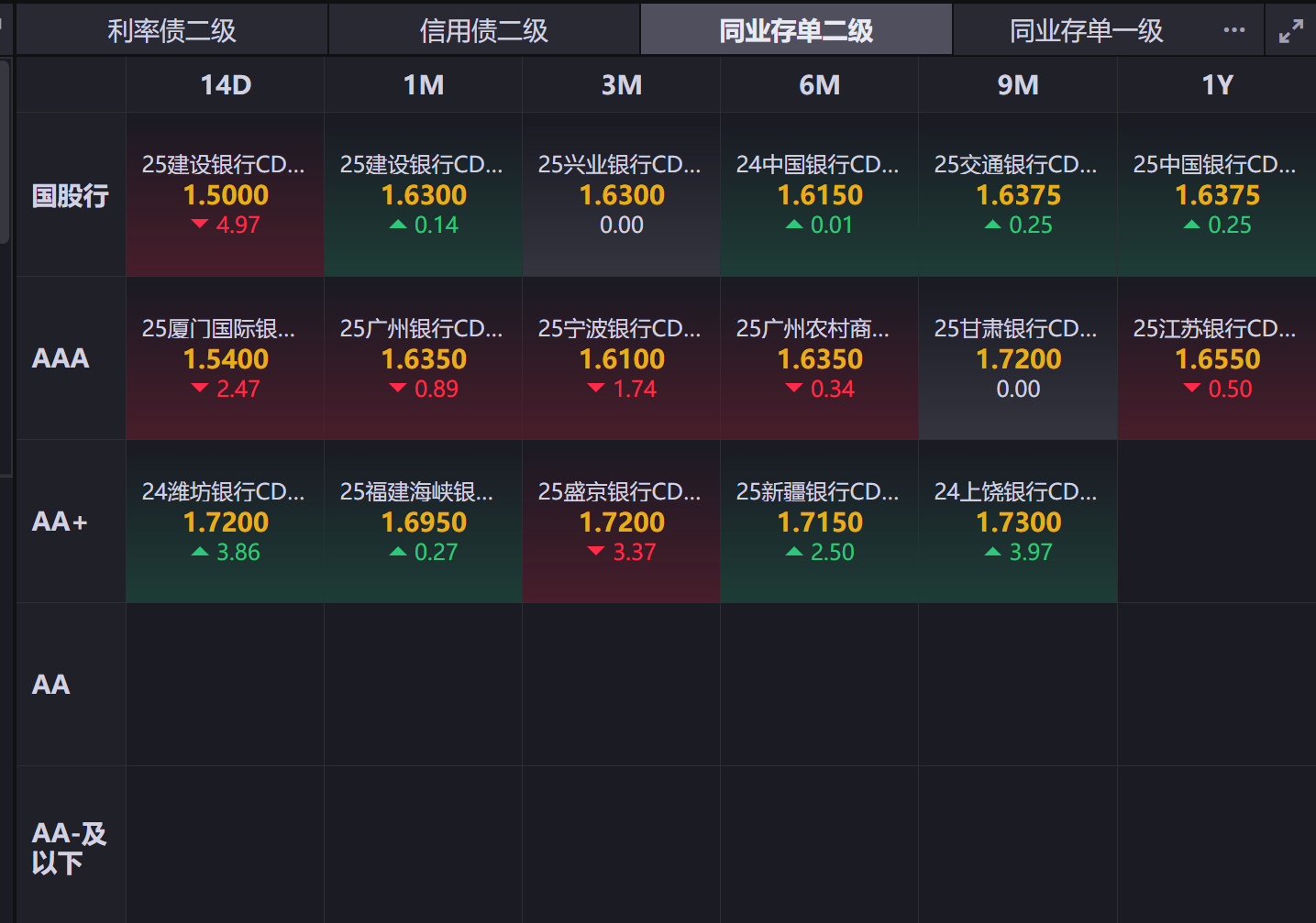Open the 25盛京银行CD 3M quote
The height and width of the screenshot is (923, 1316).
[622, 522]
